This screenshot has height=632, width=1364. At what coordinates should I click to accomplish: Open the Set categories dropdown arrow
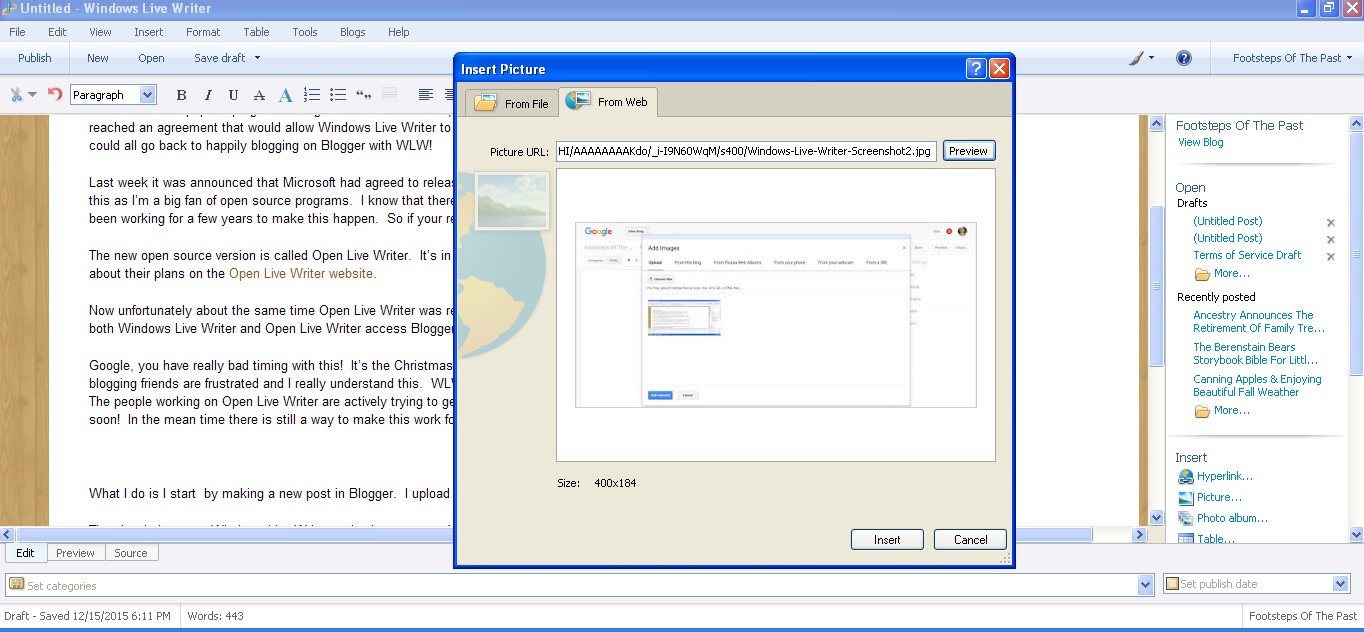pos(1146,584)
